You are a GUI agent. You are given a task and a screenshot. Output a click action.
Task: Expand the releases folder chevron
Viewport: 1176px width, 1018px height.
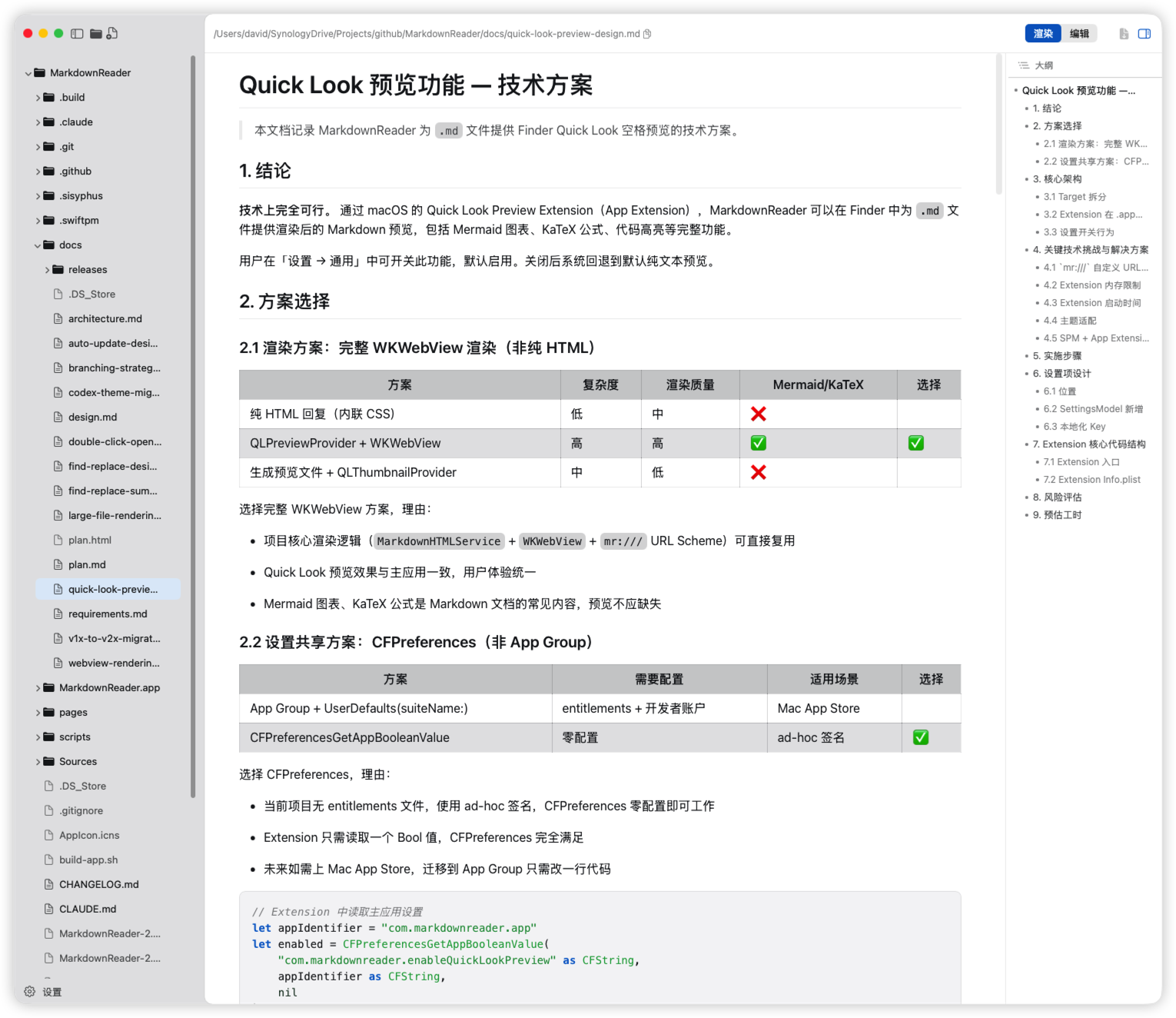pyautogui.click(x=47, y=270)
